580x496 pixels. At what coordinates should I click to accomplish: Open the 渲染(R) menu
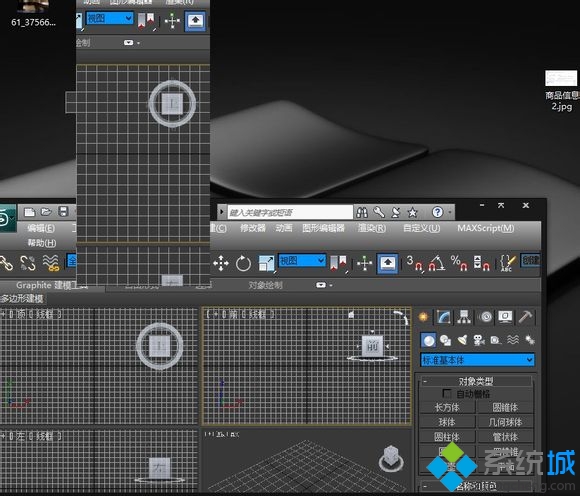tap(372, 228)
